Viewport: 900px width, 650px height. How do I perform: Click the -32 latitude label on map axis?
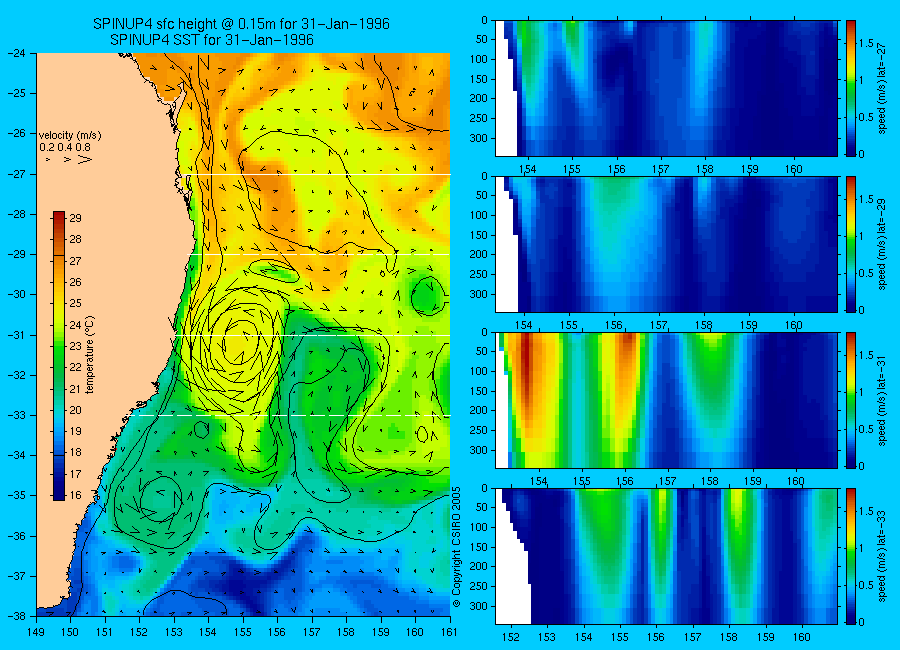click(x=16, y=375)
